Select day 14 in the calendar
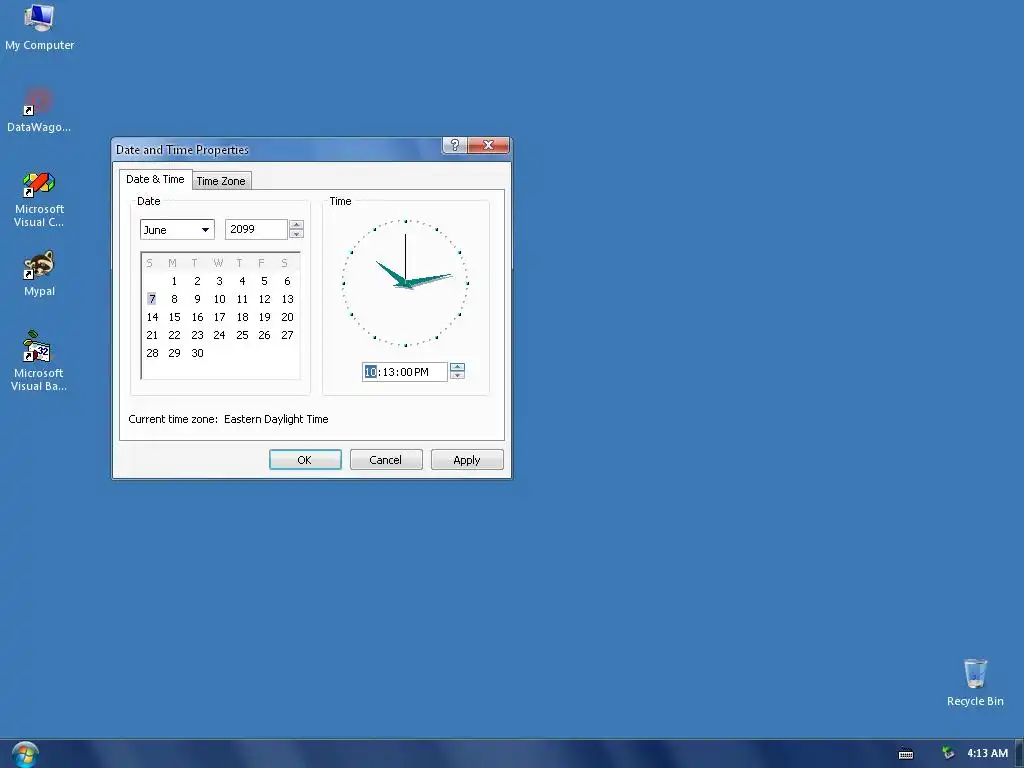This screenshot has width=1024, height=768. coord(152,317)
